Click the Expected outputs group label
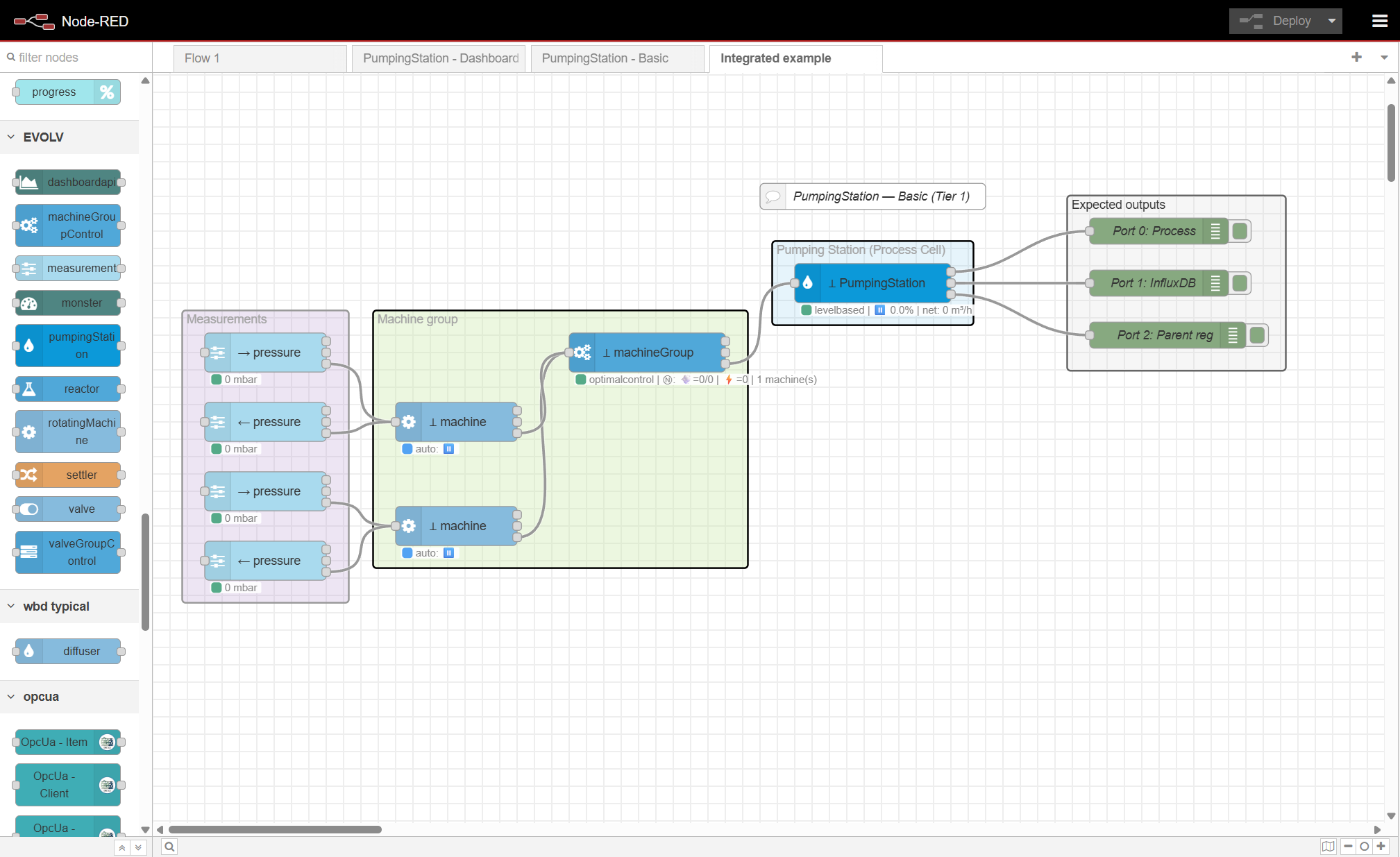 1118,205
